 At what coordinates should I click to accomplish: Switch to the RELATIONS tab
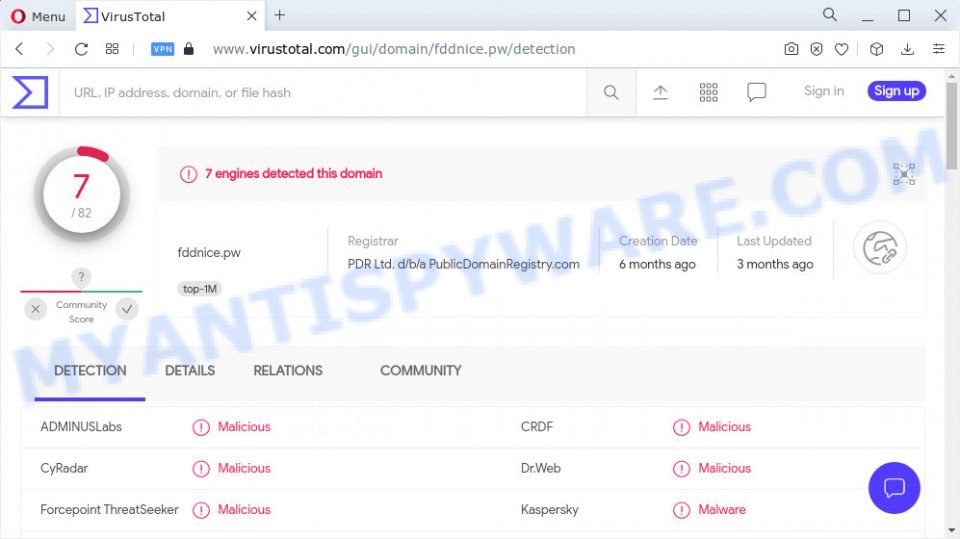[x=288, y=371]
